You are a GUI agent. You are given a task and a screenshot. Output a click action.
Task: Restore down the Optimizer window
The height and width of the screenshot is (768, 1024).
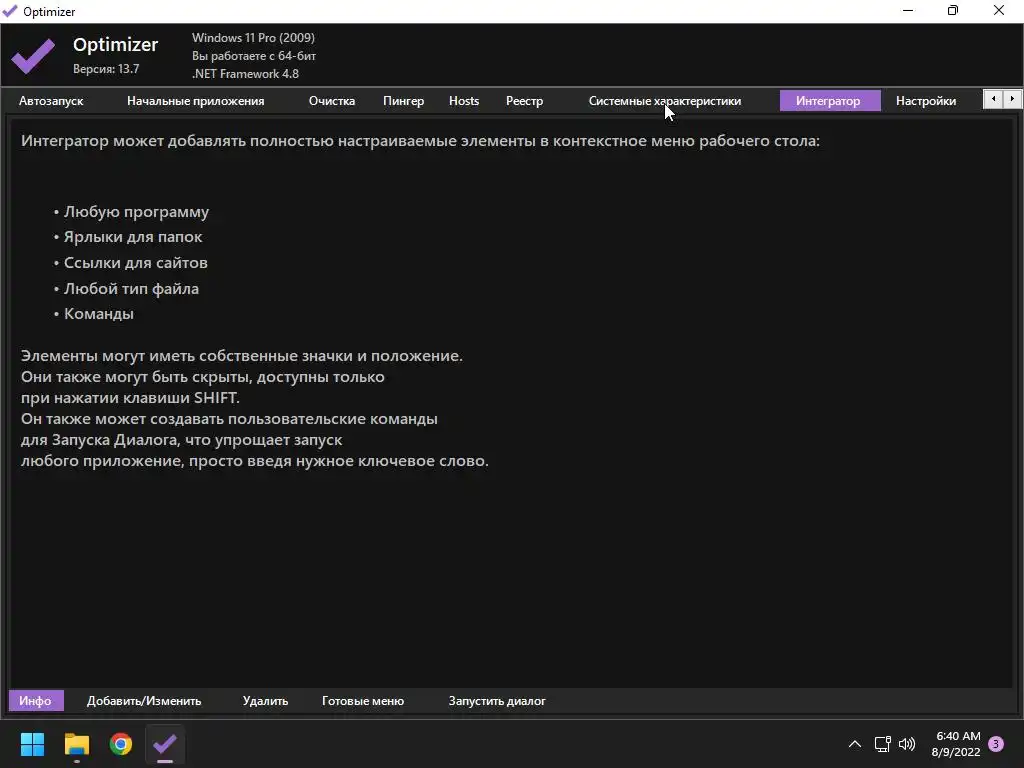[x=953, y=10]
